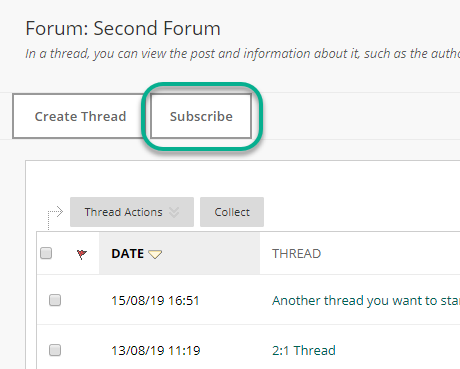This screenshot has height=369, width=460.
Task: Click the Subscribe button
Action: (x=201, y=116)
